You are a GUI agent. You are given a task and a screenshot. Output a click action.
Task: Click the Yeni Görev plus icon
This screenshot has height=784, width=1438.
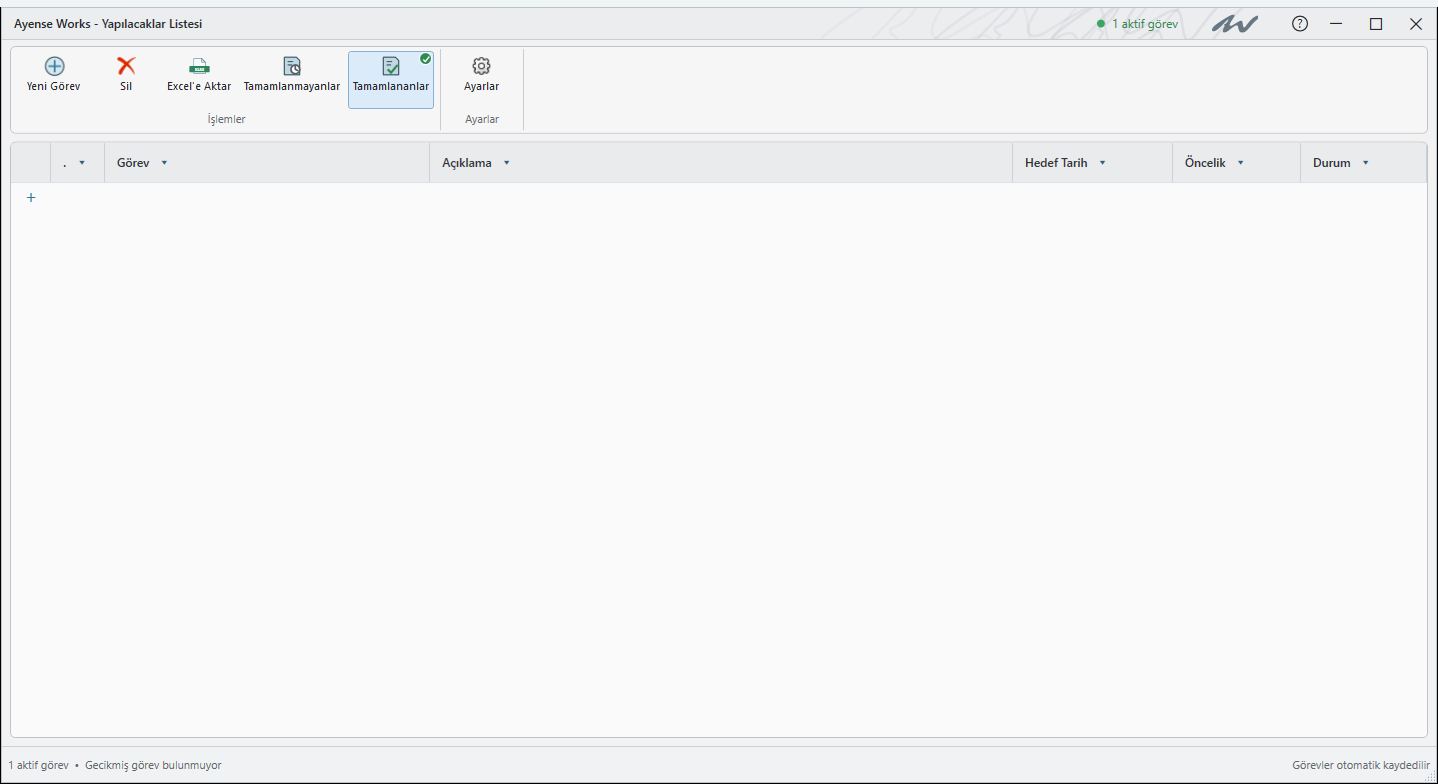coord(54,66)
